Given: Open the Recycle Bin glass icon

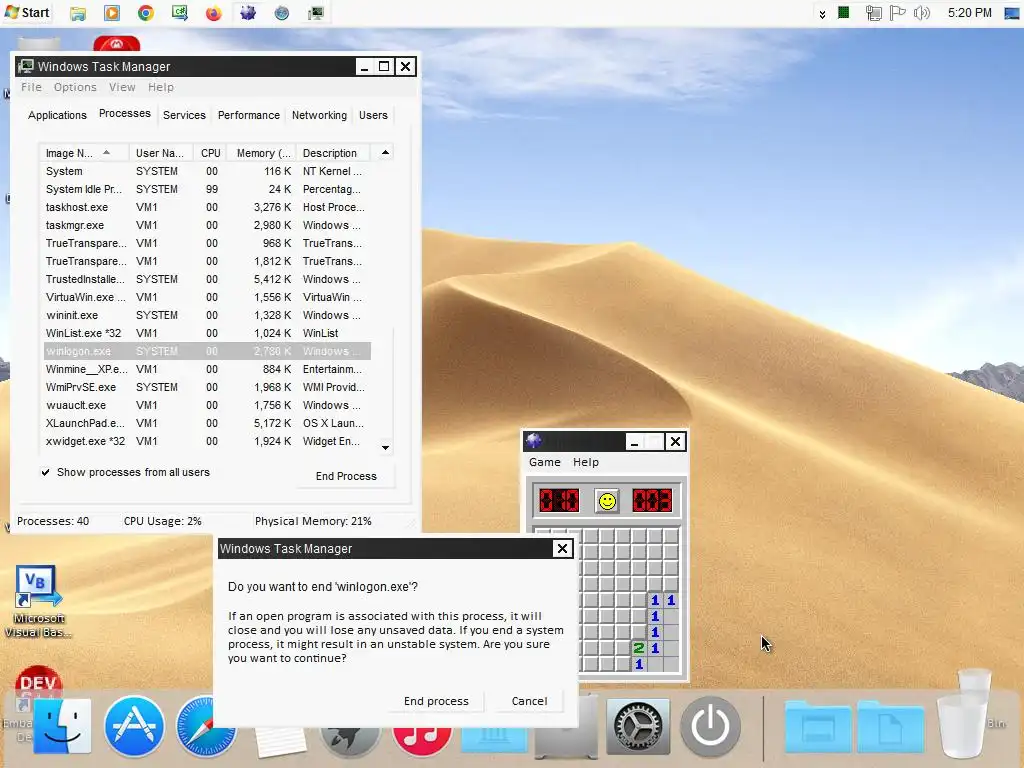Looking at the screenshot, I should pos(967,713).
